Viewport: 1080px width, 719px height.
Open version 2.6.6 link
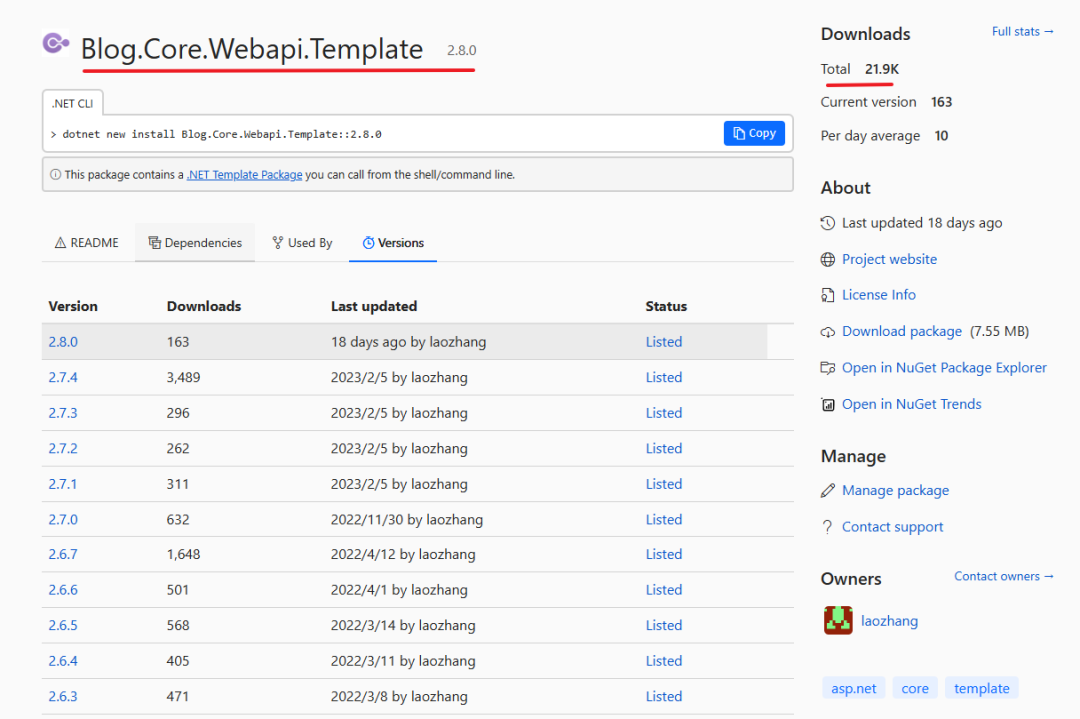(63, 590)
